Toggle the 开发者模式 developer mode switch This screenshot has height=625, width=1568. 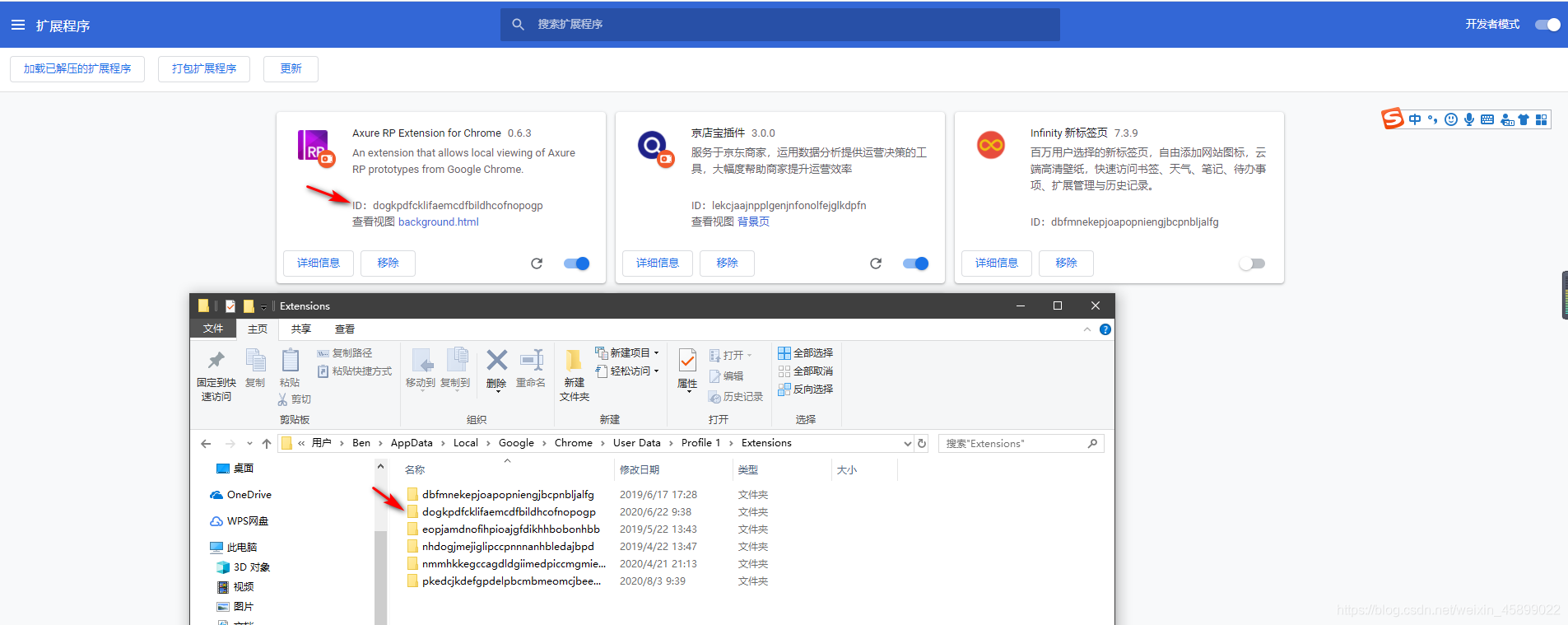(1547, 25)
